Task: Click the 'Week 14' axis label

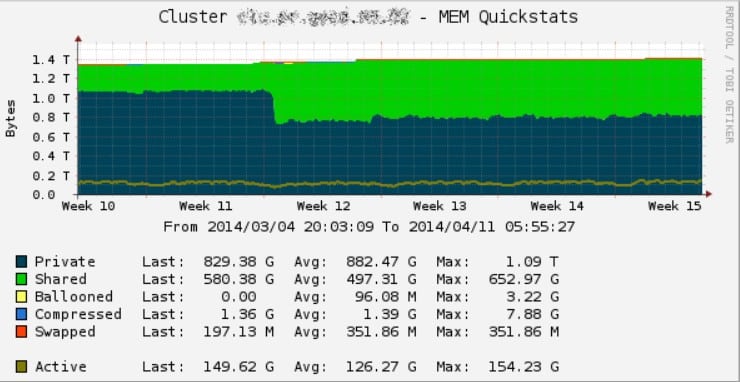Action: [x=557, y=206]
